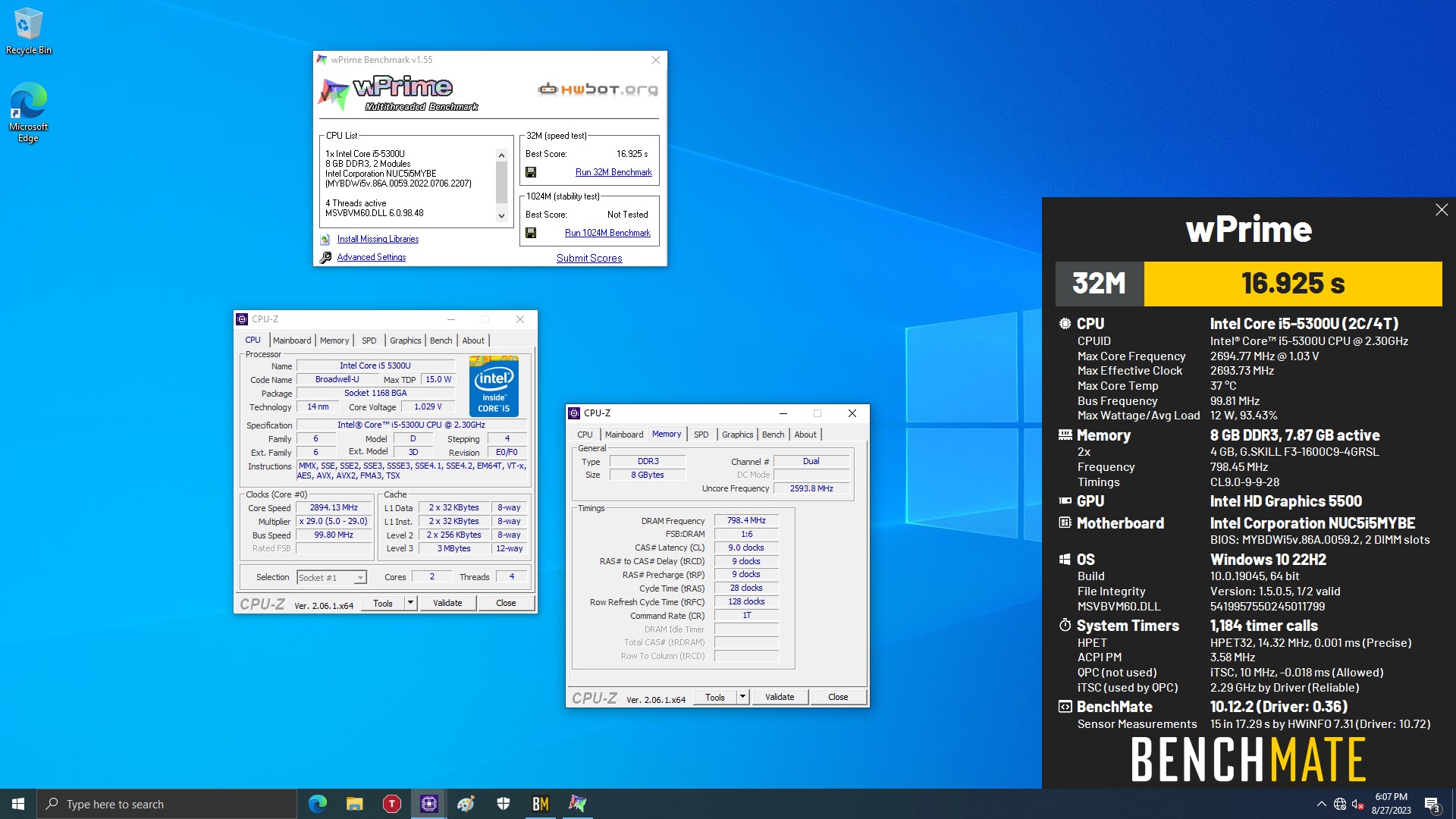Switch to Memory tab in CPU-Z CPU window

[334, 340]
